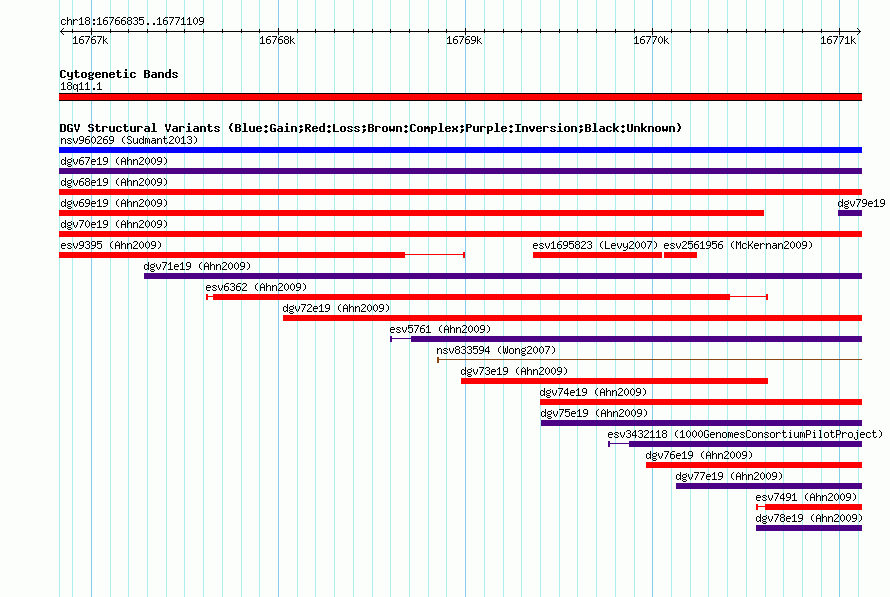Select the blue nsv960269 gain bar
Image resolution: width=890 pixels, height=597 pixels.
(460, 150)
